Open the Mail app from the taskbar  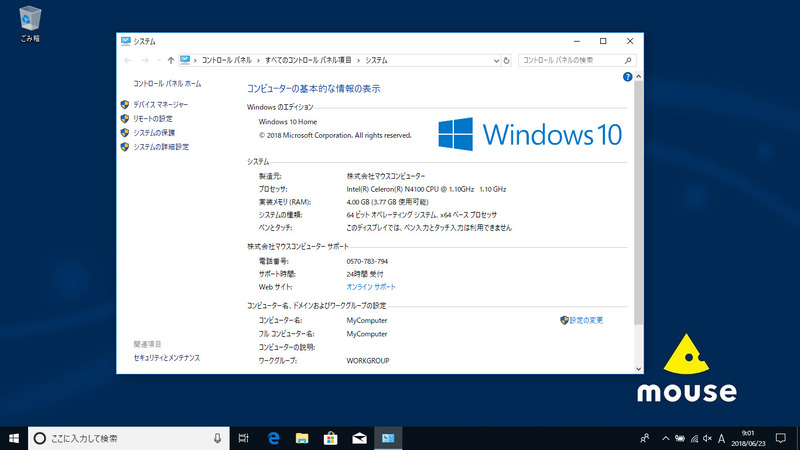pyautogui.click(x=359, y=438)
